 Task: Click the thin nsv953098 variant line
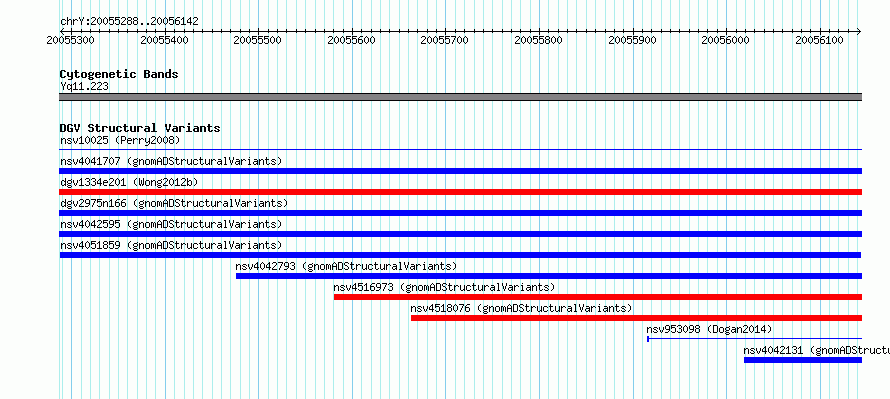[x=754, y=339]
